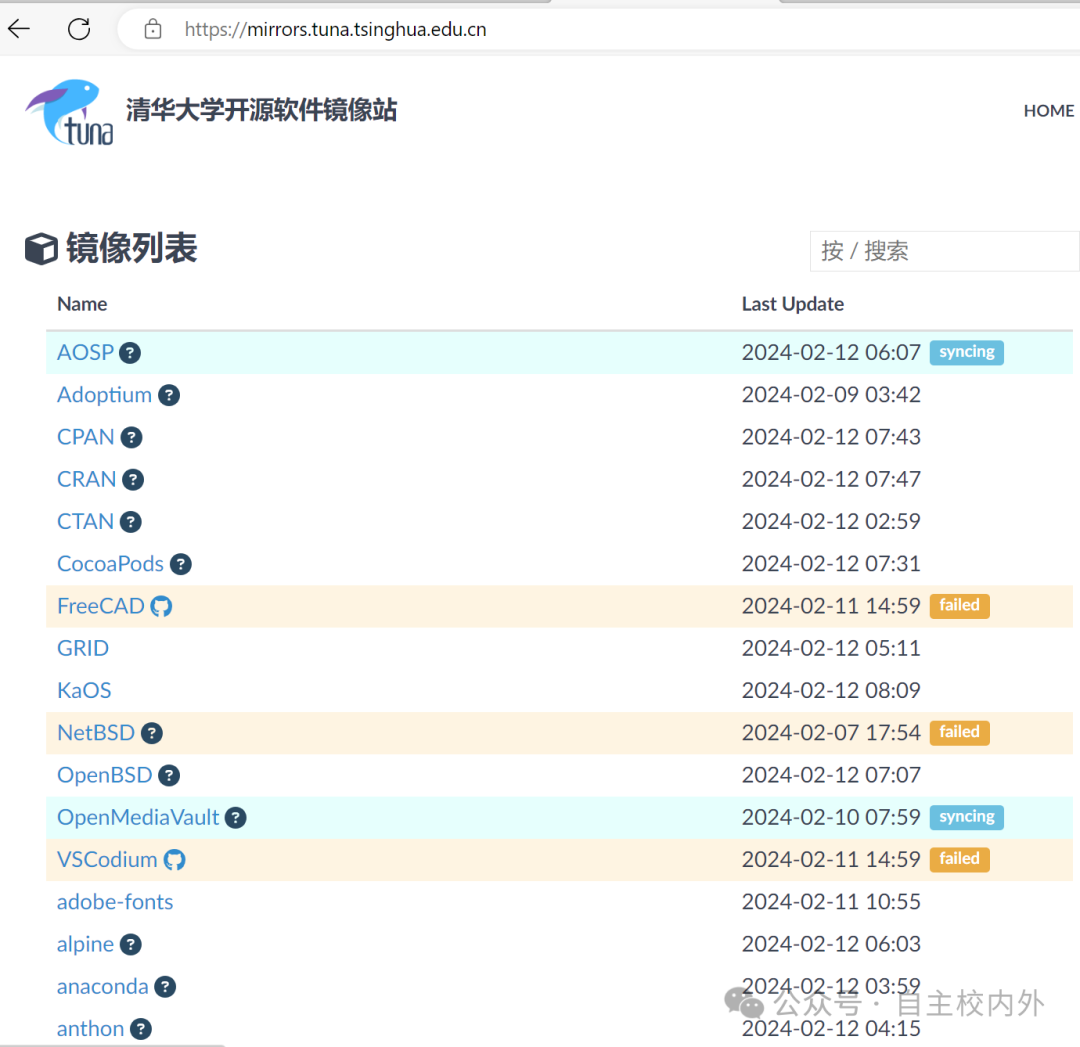Open help icon next to OpenBSD

[x=169, y=775]
